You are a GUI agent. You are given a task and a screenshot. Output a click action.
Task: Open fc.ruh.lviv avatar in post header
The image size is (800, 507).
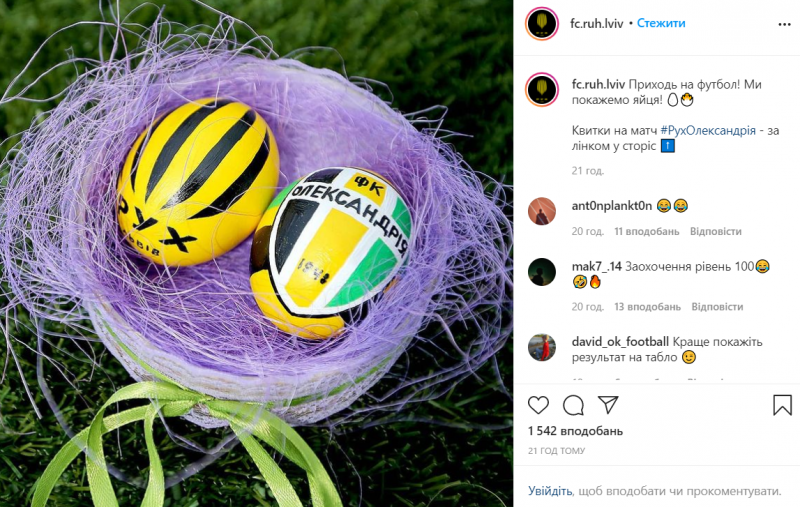tap(542, 23)
